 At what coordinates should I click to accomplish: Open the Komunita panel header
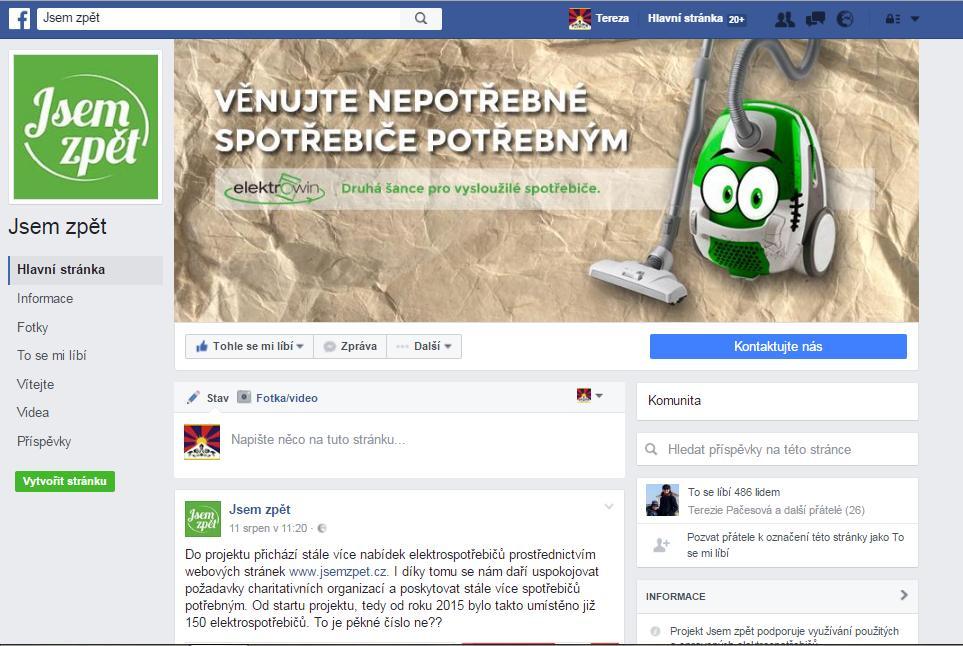777,401
